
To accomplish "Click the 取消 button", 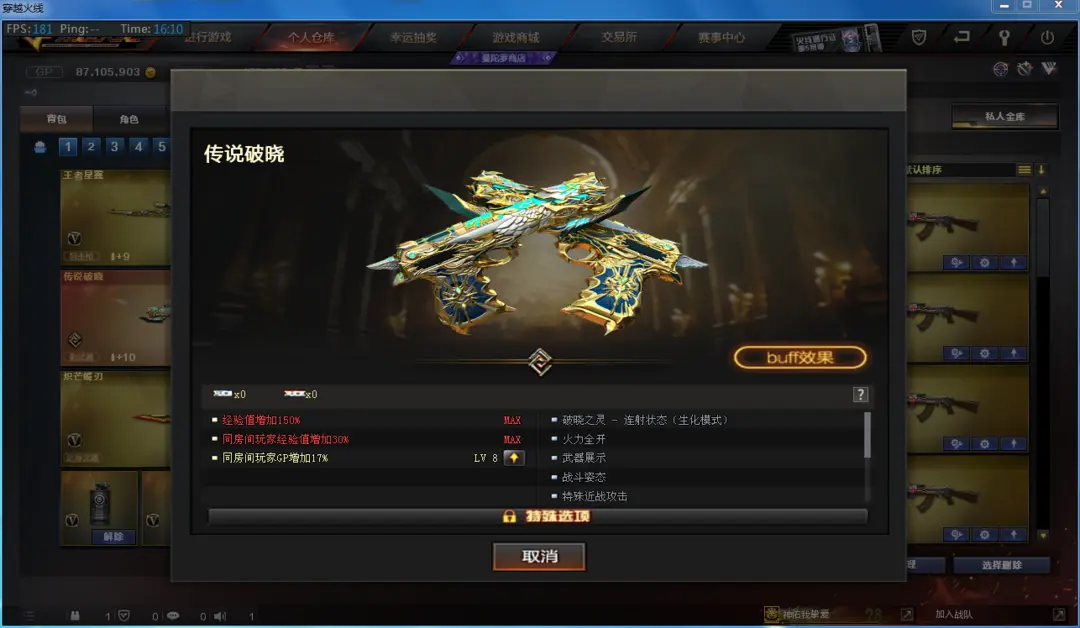I will pos(539,556).
